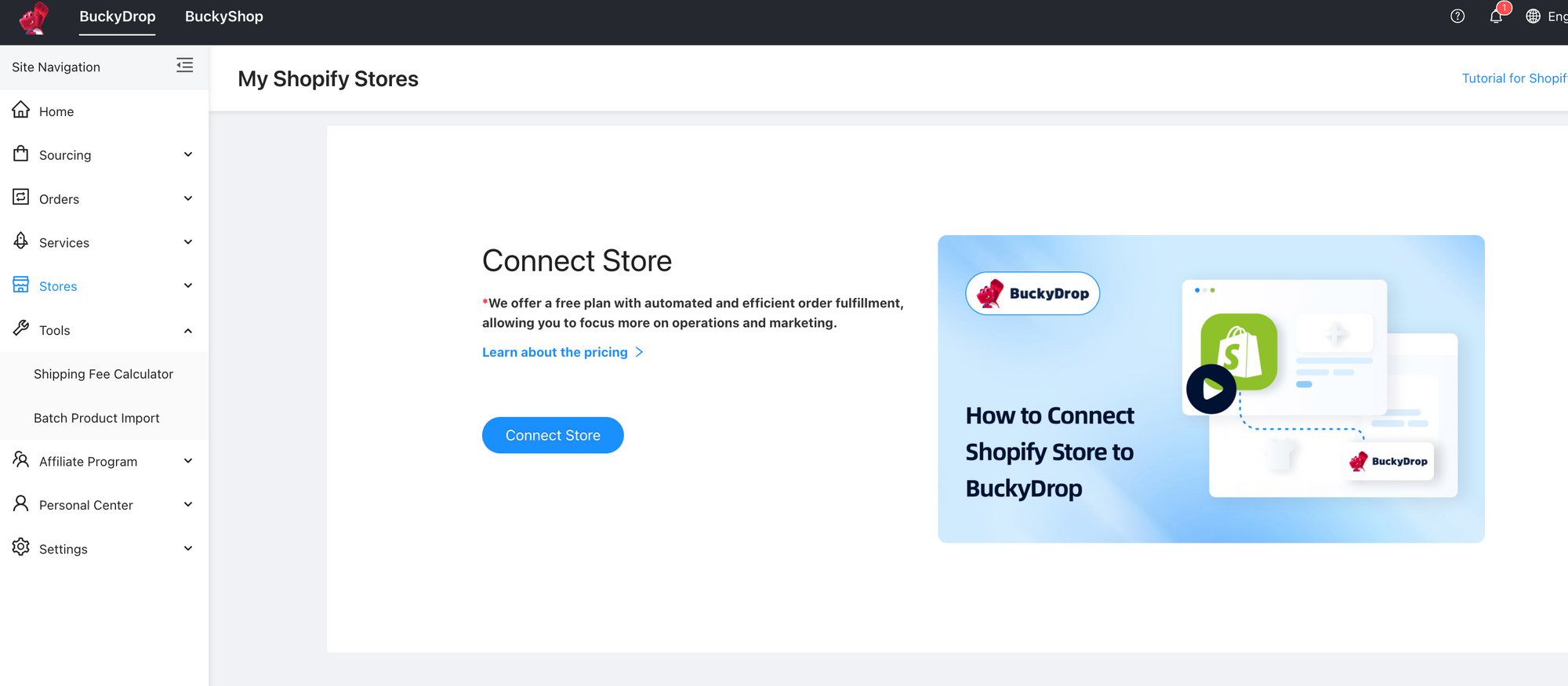
Task: Click the BuckyDrop dragon logo in header
Action: [x=34, y=17]
